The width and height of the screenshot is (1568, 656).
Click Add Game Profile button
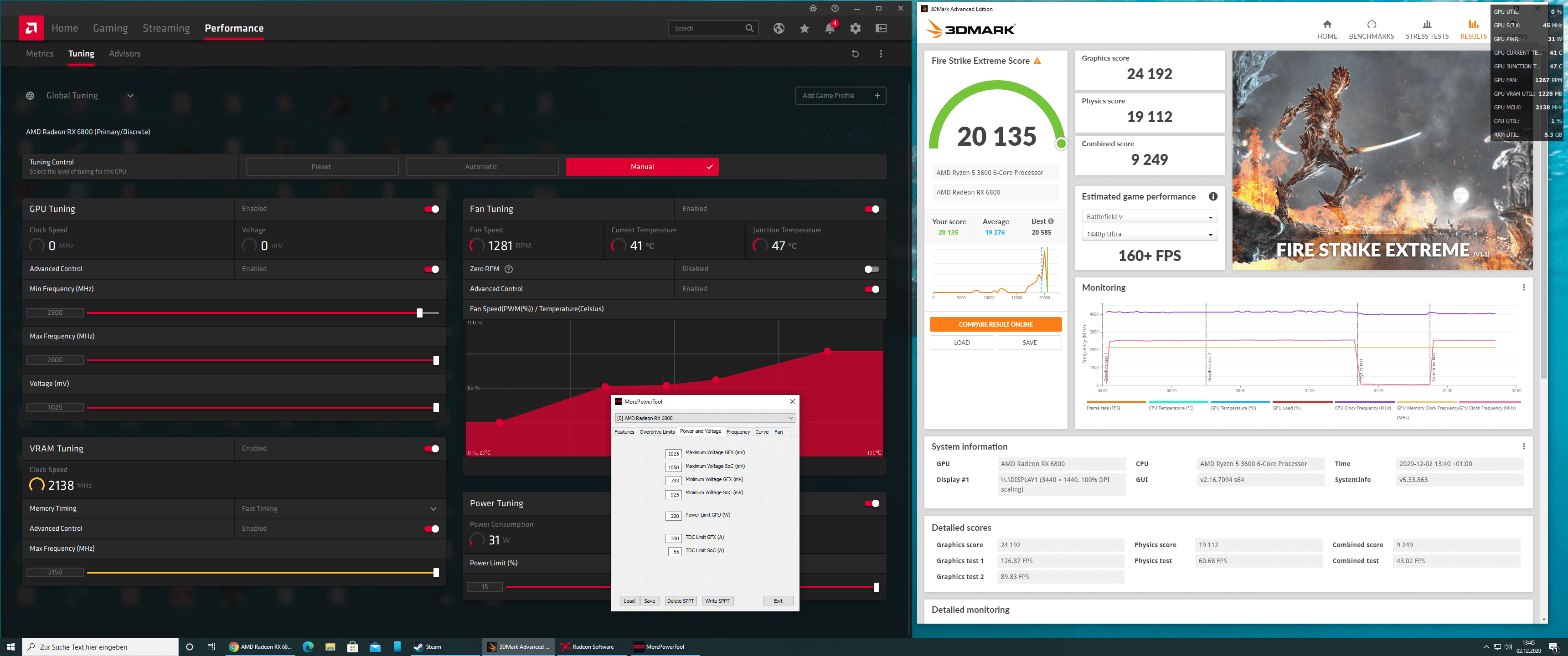(841, 96)
